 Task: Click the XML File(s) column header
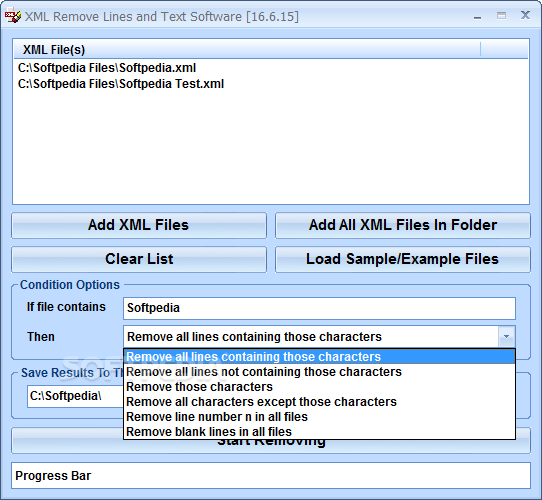click(247, 49)
